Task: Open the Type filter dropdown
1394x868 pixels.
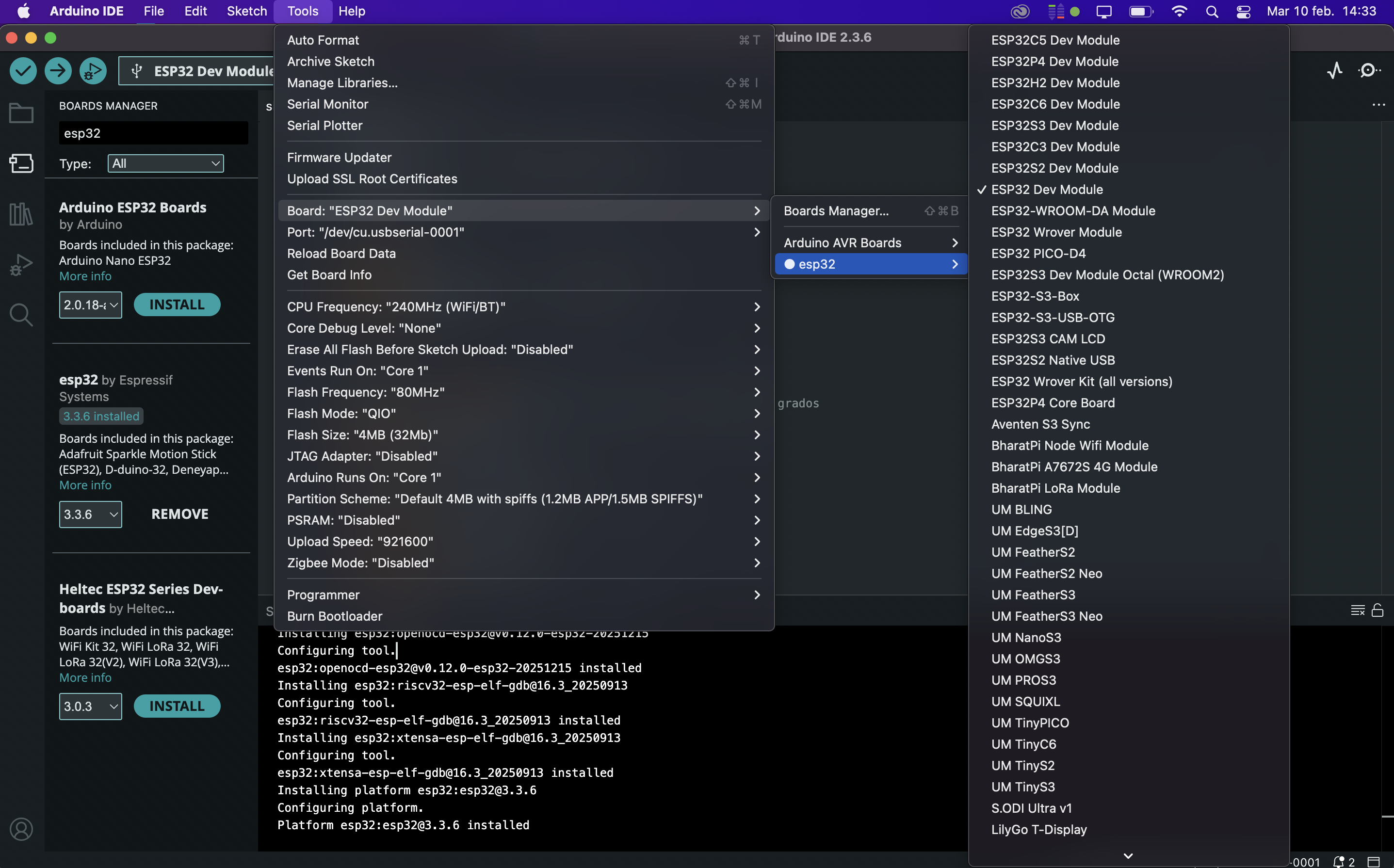Action: point(165,163)
